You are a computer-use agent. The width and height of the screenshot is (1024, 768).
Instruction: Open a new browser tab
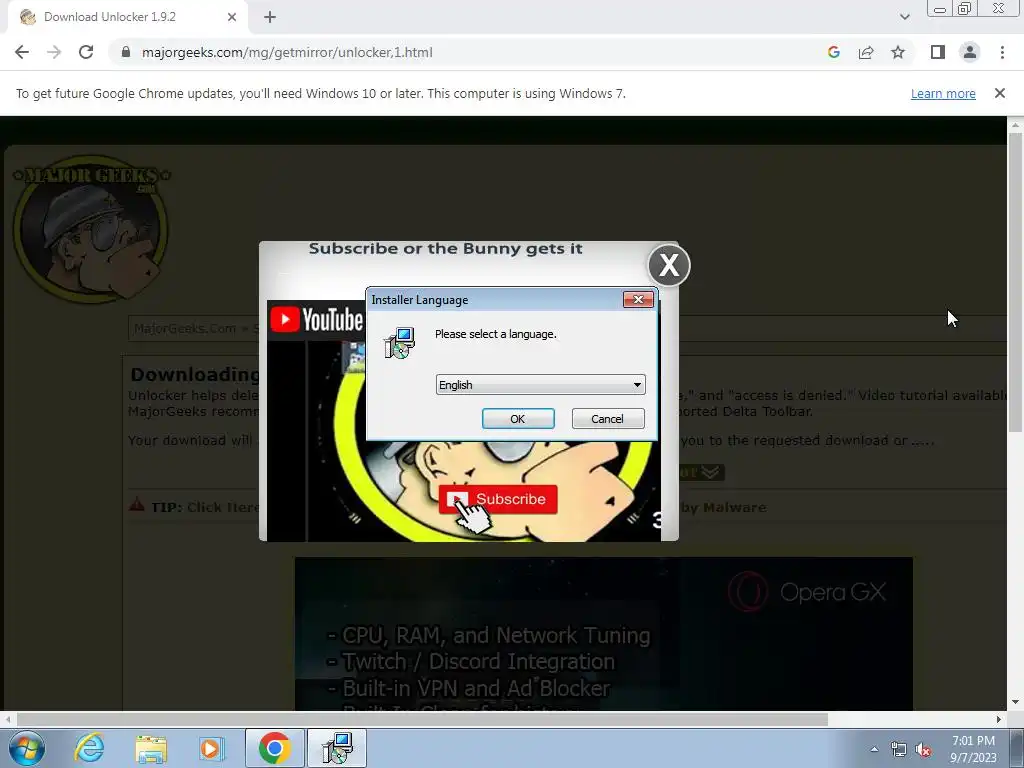pos(270,17)
